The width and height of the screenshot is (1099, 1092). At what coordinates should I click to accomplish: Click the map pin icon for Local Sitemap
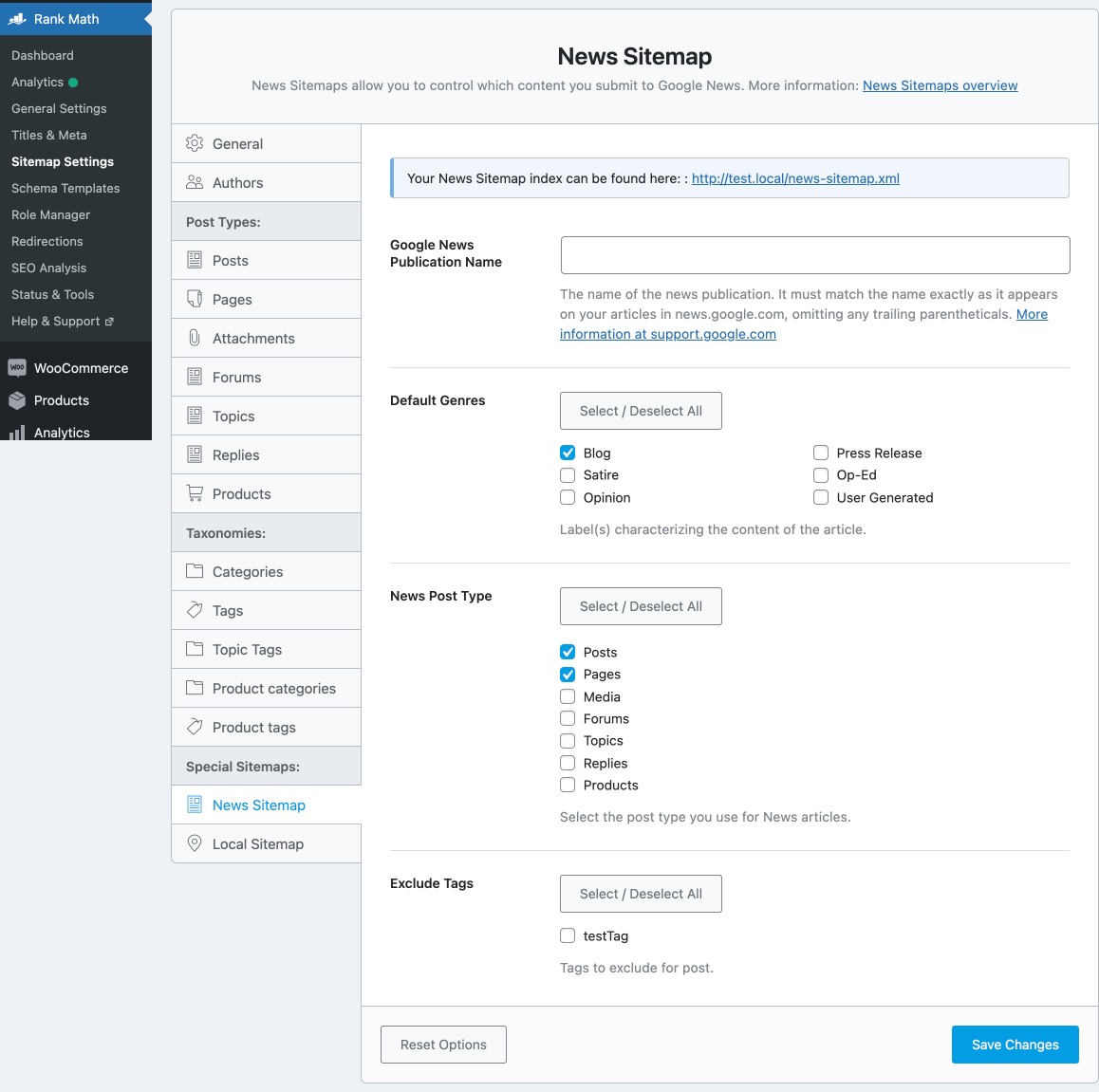point(195,843)
